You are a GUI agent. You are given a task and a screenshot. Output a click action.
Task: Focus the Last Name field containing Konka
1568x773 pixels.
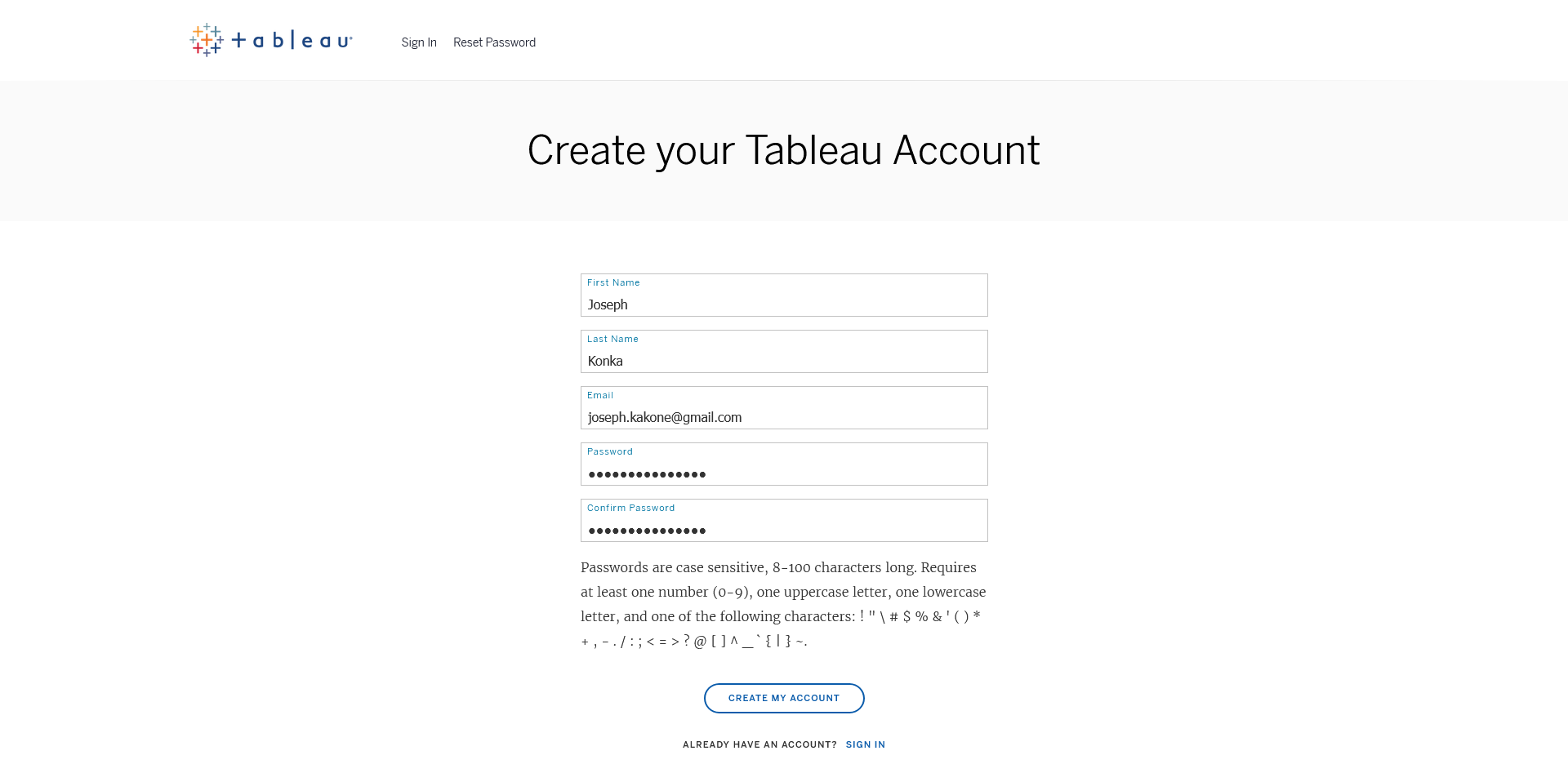[x=784, y=352]
